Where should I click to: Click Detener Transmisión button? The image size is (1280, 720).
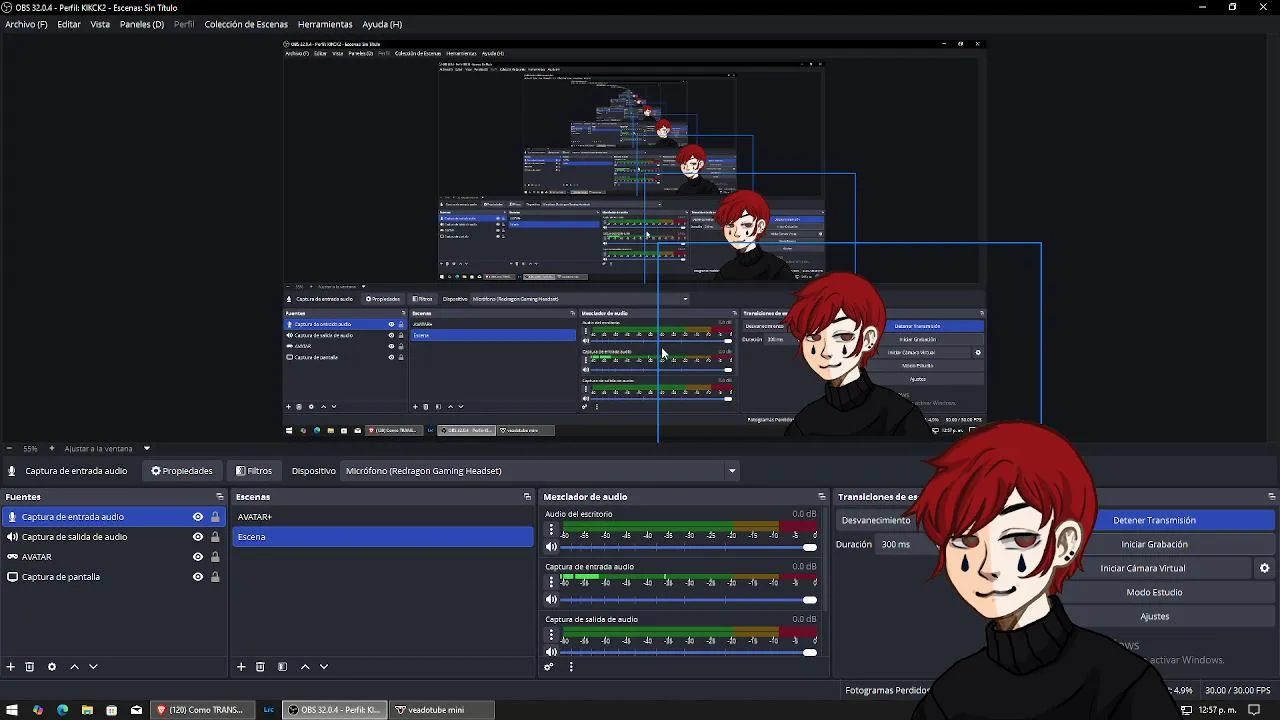click(1154, 520)
